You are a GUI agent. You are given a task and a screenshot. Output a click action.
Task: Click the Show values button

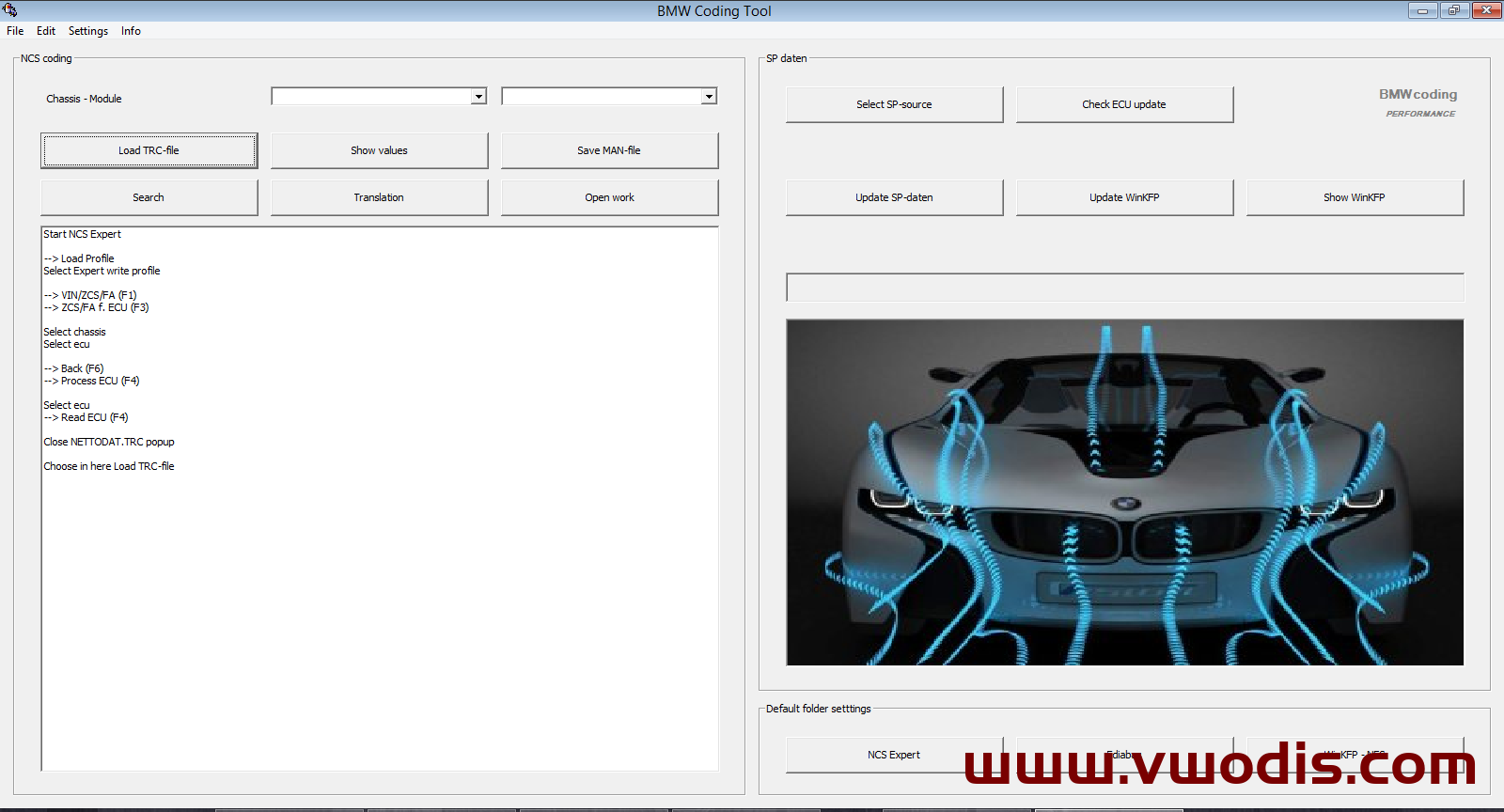point(379,150)
